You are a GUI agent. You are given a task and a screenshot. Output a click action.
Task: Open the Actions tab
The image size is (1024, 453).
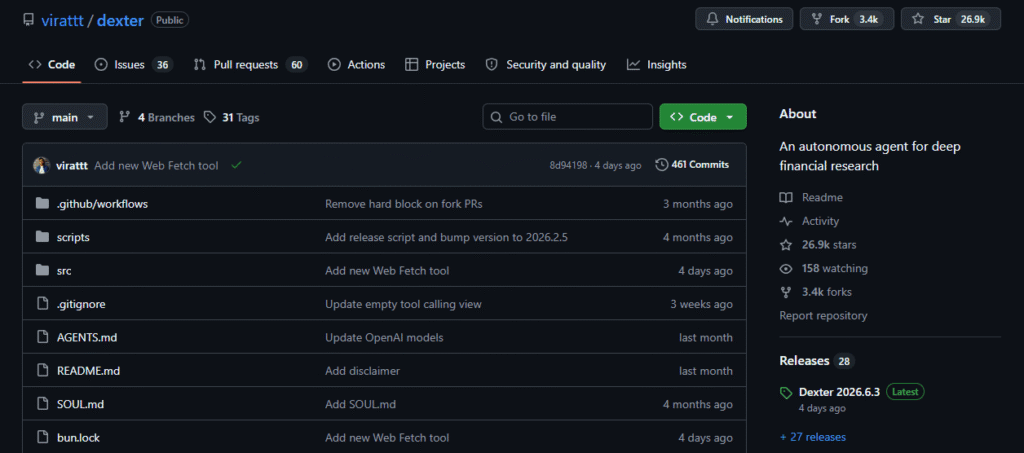tap(357, 65)
